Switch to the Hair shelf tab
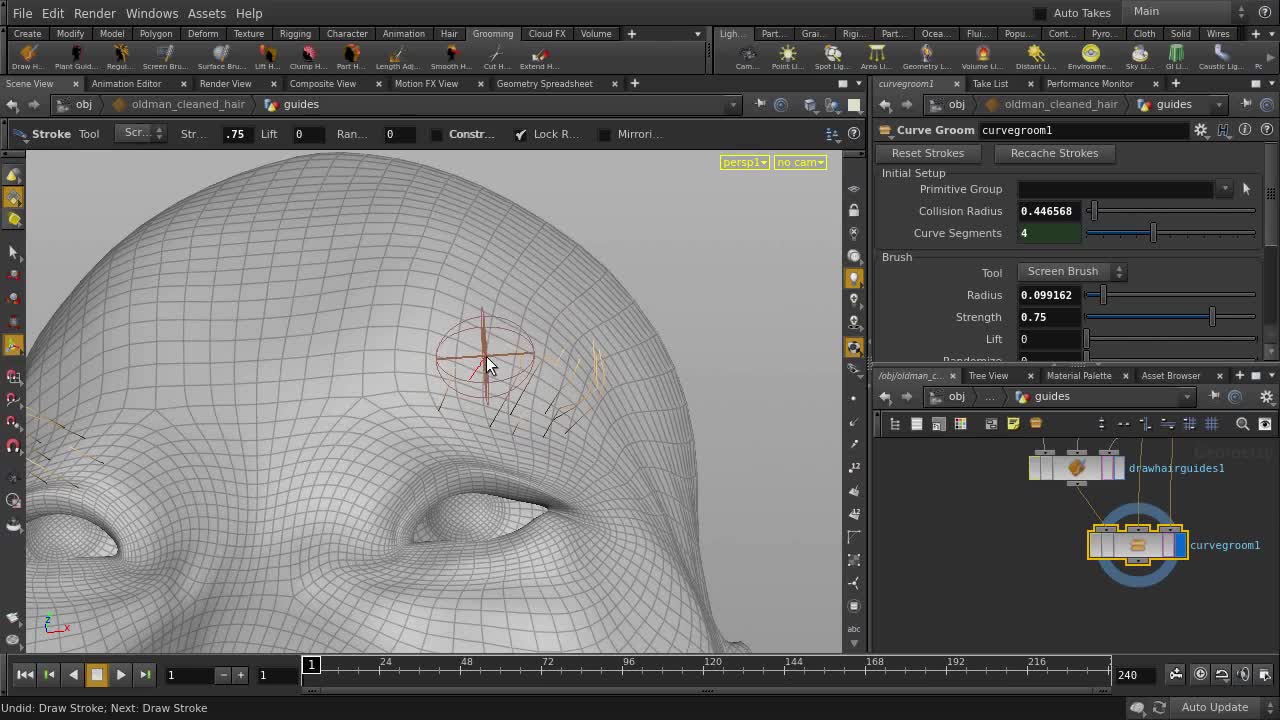Image resolution: width=1280 pixels, height=720 pixels. (449, 34)
